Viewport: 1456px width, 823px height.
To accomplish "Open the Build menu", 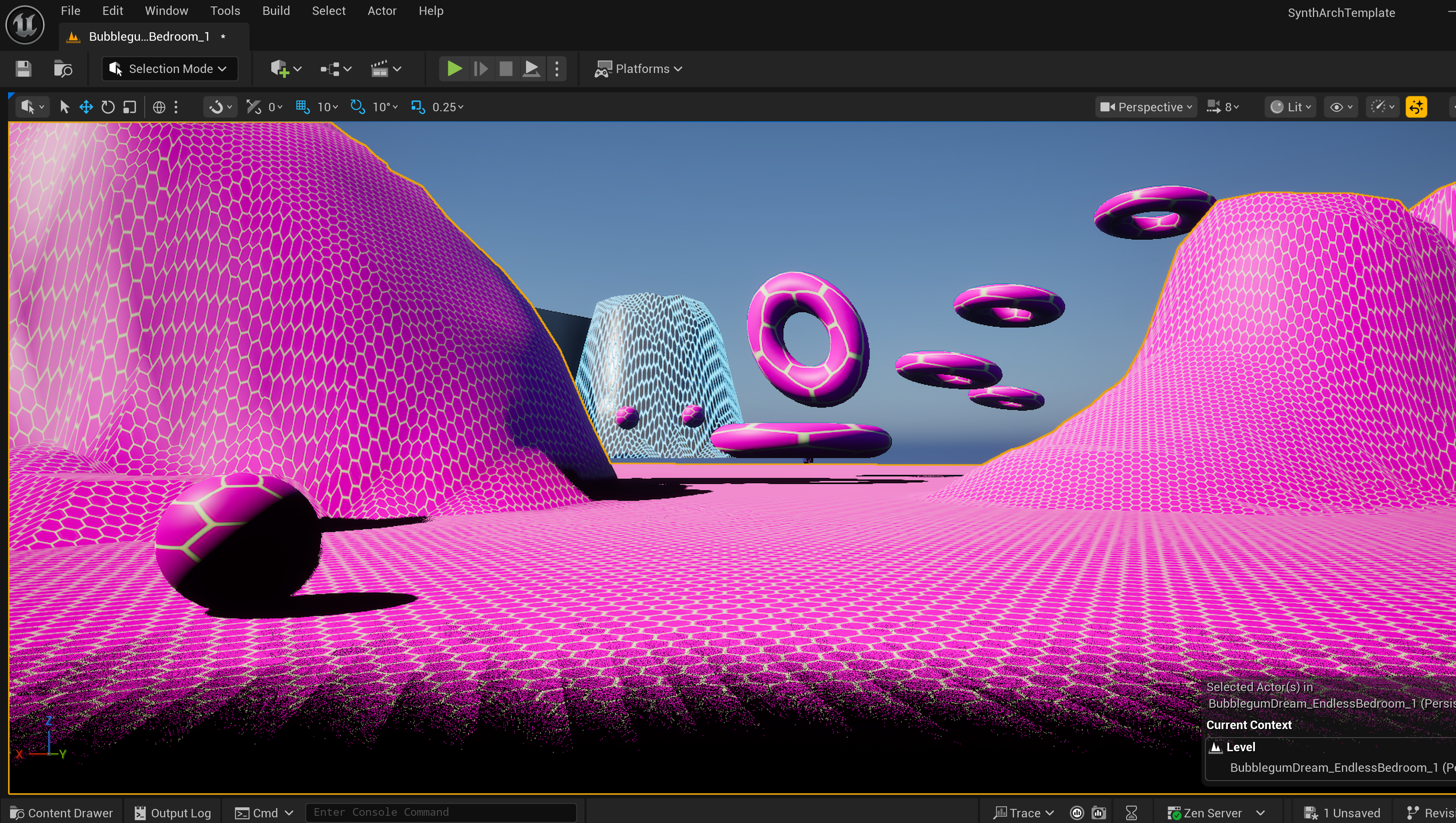I will point(276,11).
